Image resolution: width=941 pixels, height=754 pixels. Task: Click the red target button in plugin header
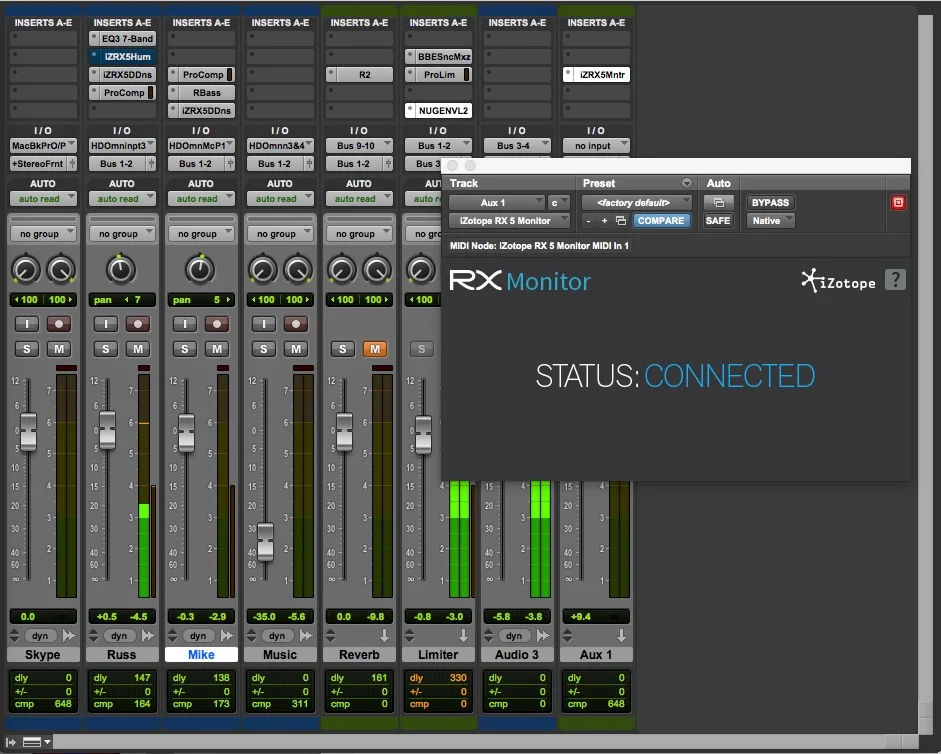pos(898,202)
